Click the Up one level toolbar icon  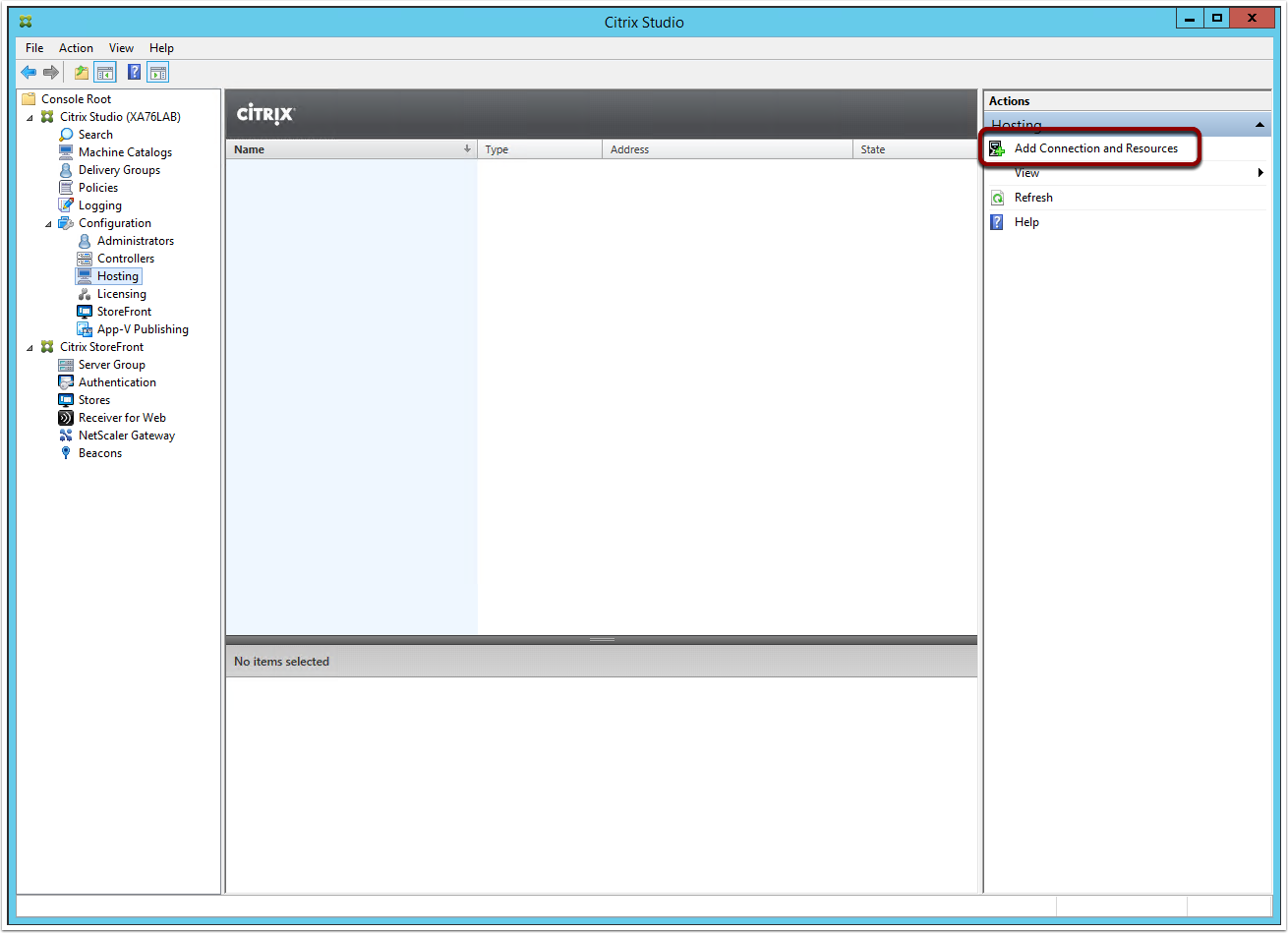(x=82, y=72)
